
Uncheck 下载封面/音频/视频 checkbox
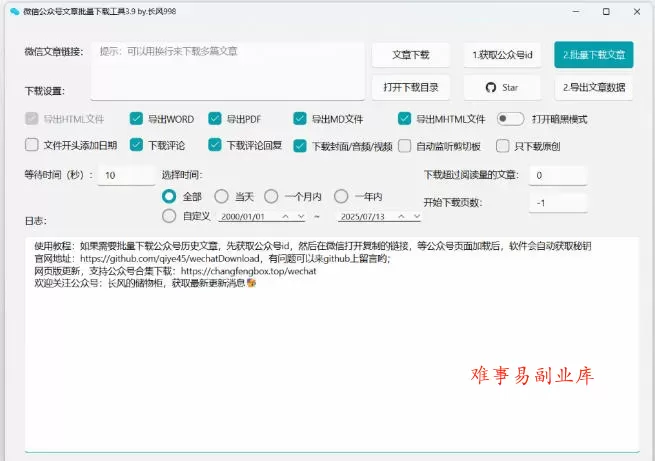pos(300,146)
